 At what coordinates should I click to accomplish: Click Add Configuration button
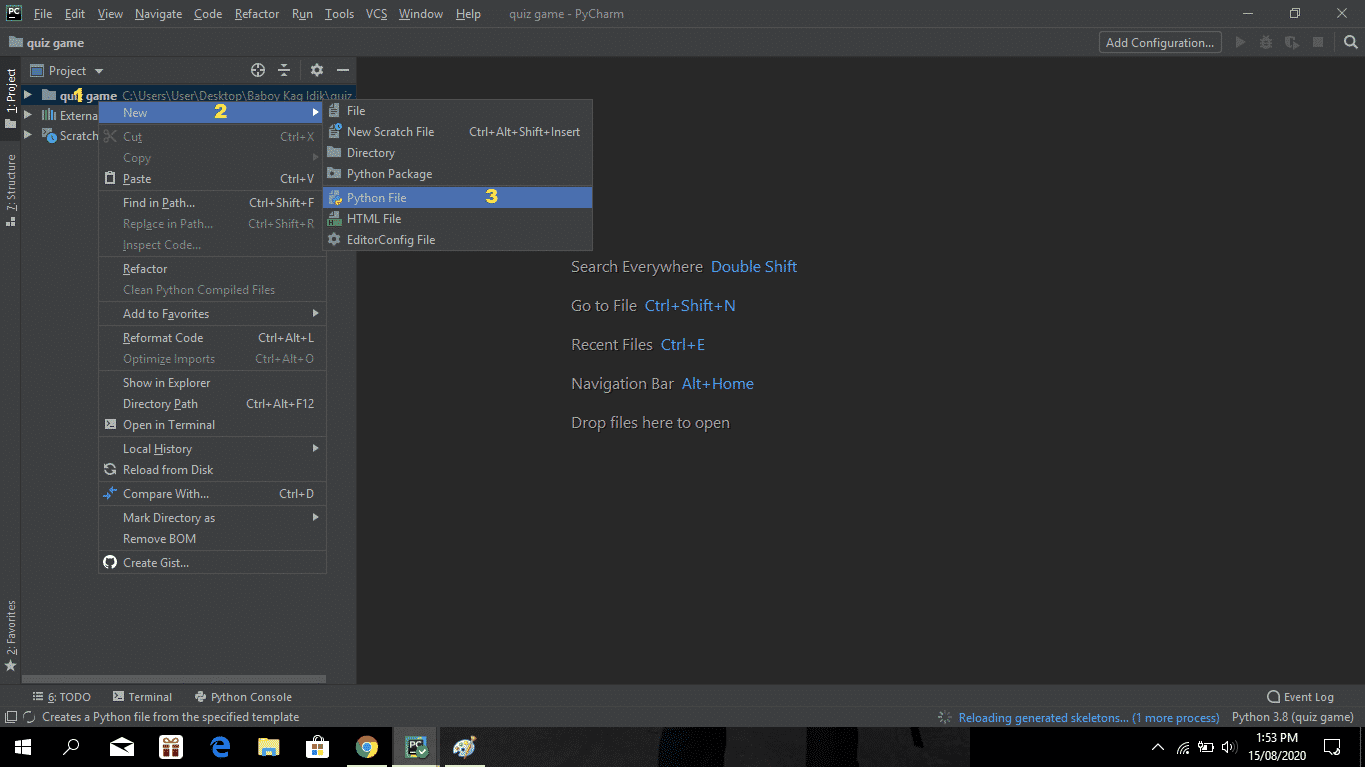pos(1159,42)
